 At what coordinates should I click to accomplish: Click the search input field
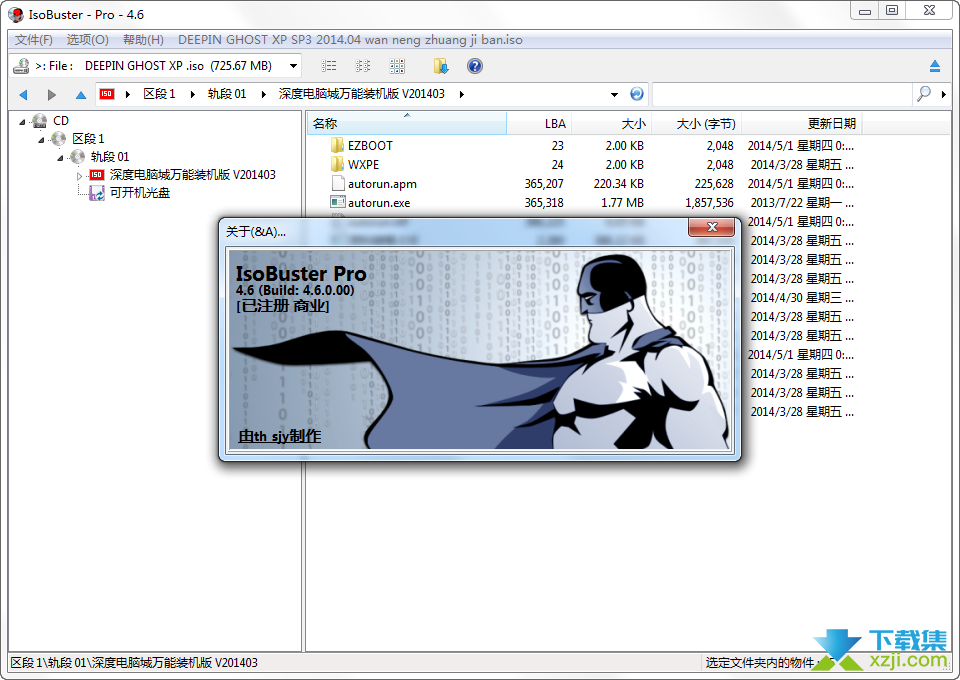pos(782,94)
